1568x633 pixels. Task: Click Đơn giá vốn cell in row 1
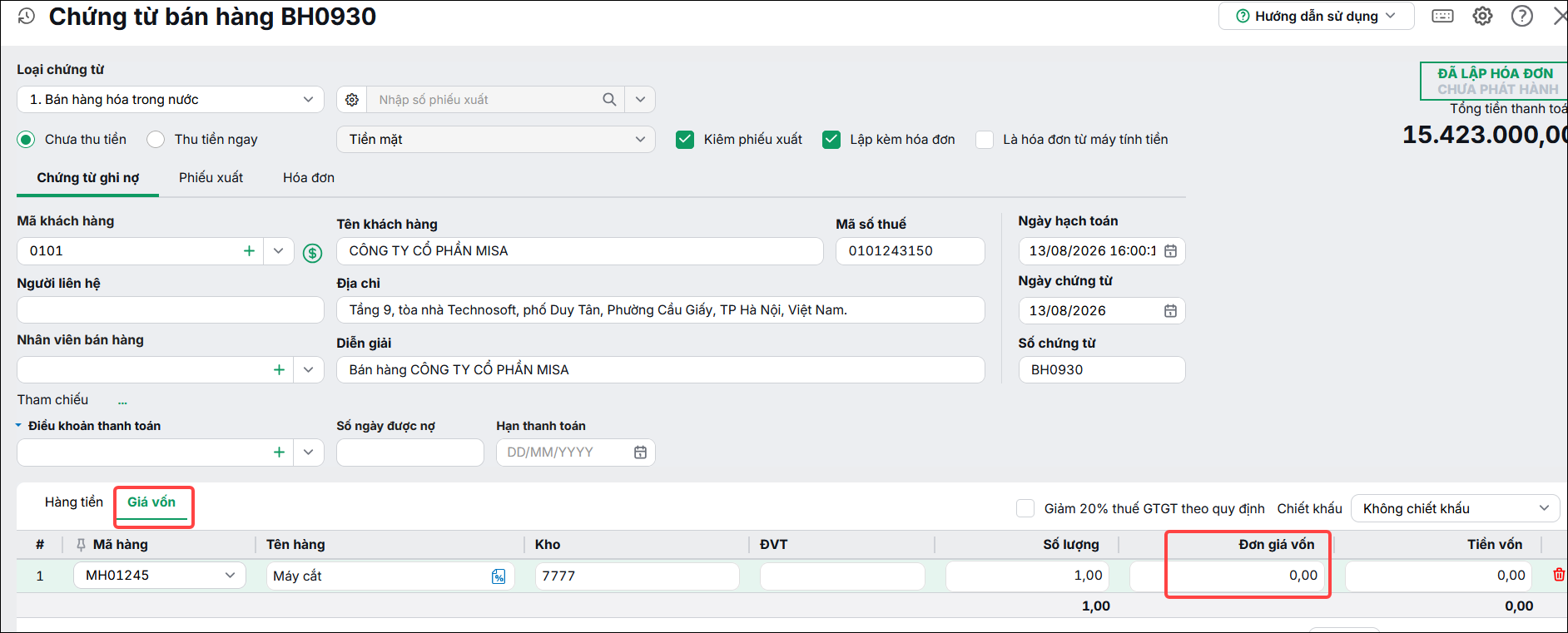pyautogui.click(x=1229, y=576)
